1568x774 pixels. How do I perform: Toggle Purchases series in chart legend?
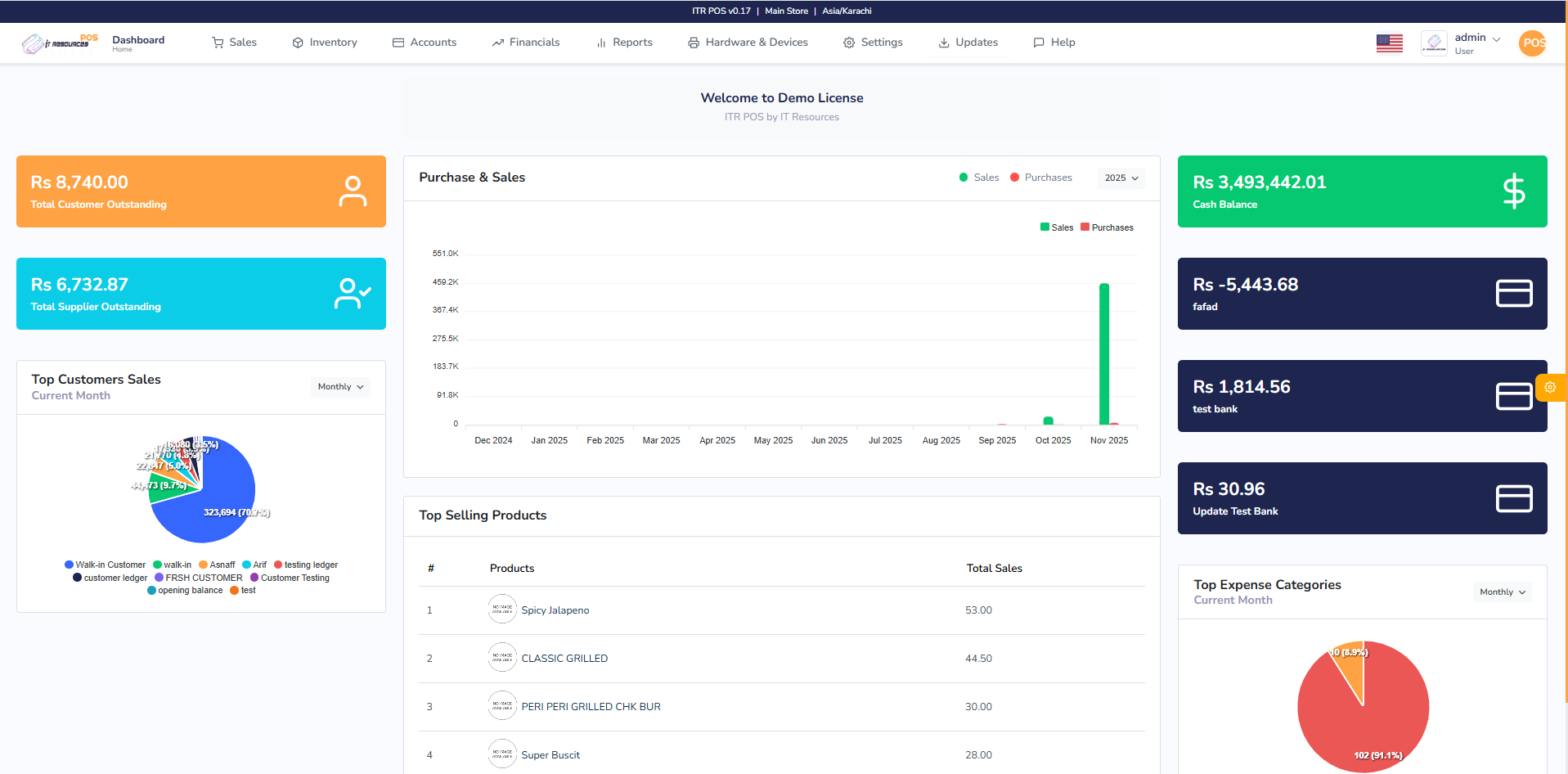tap(1107, 227)
